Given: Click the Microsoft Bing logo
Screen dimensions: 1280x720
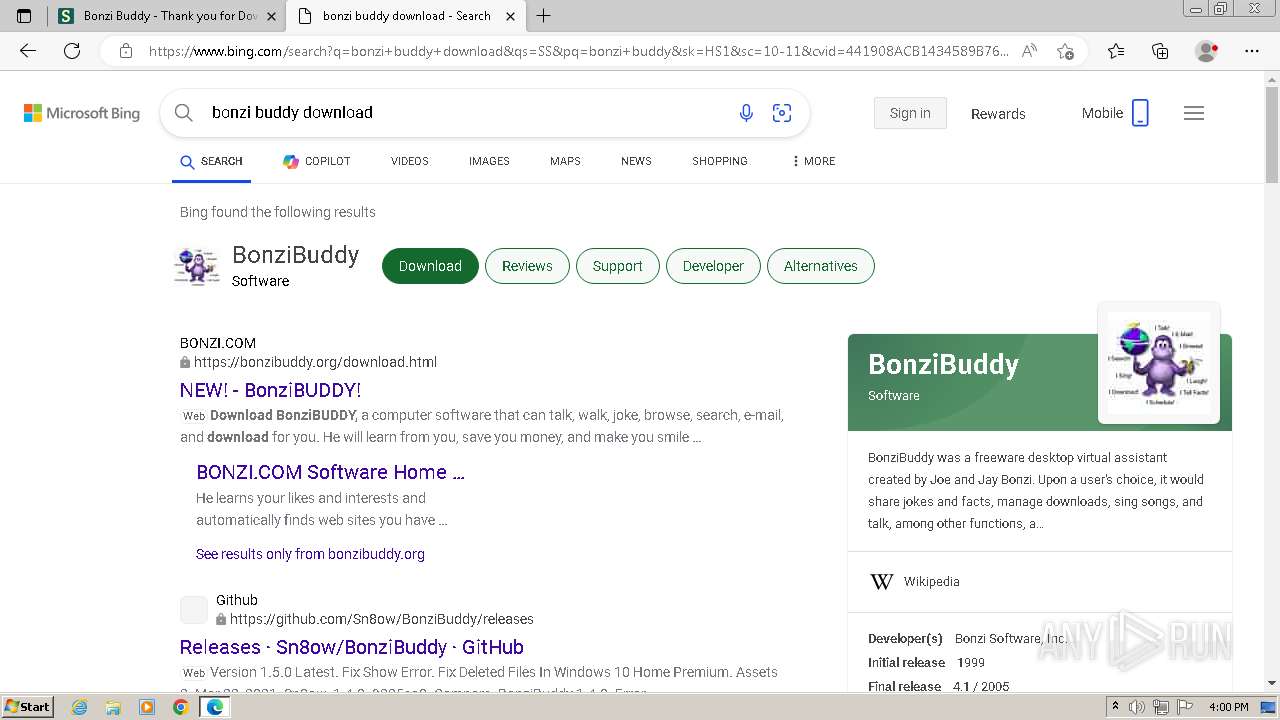Looking at the screenshot, I should (82, 113).
